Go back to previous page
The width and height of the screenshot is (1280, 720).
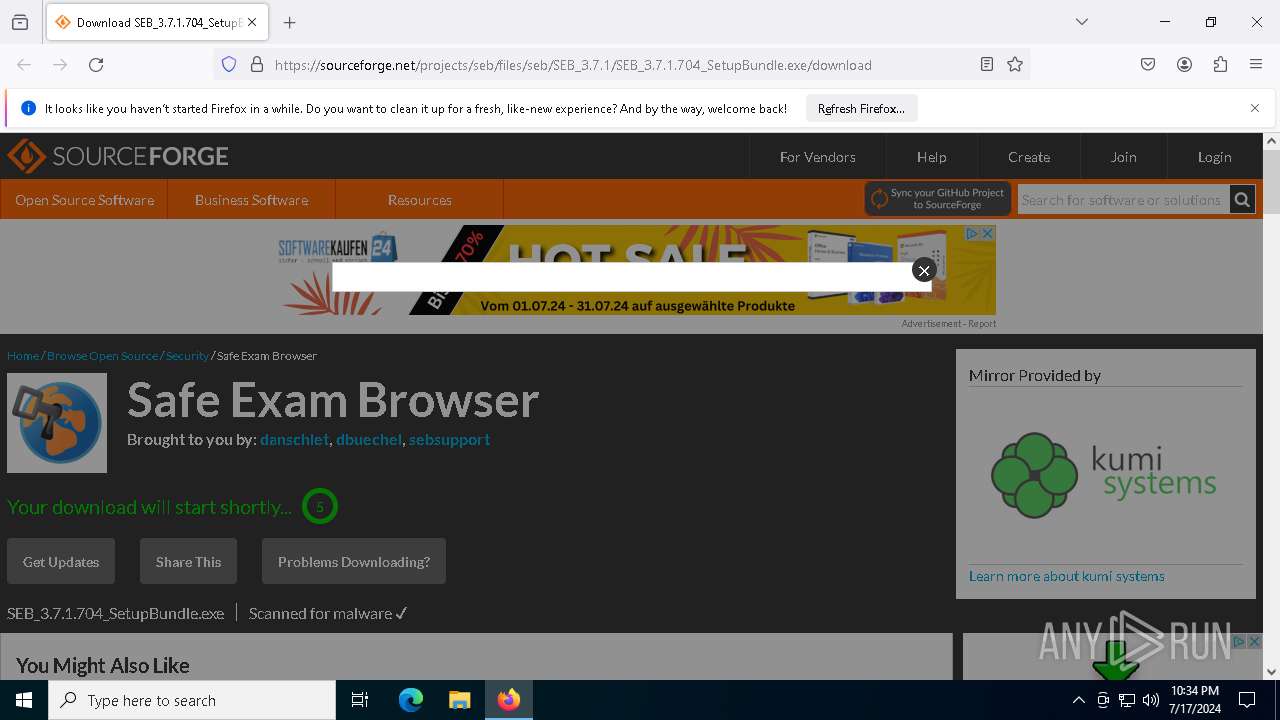pos(24,65)
